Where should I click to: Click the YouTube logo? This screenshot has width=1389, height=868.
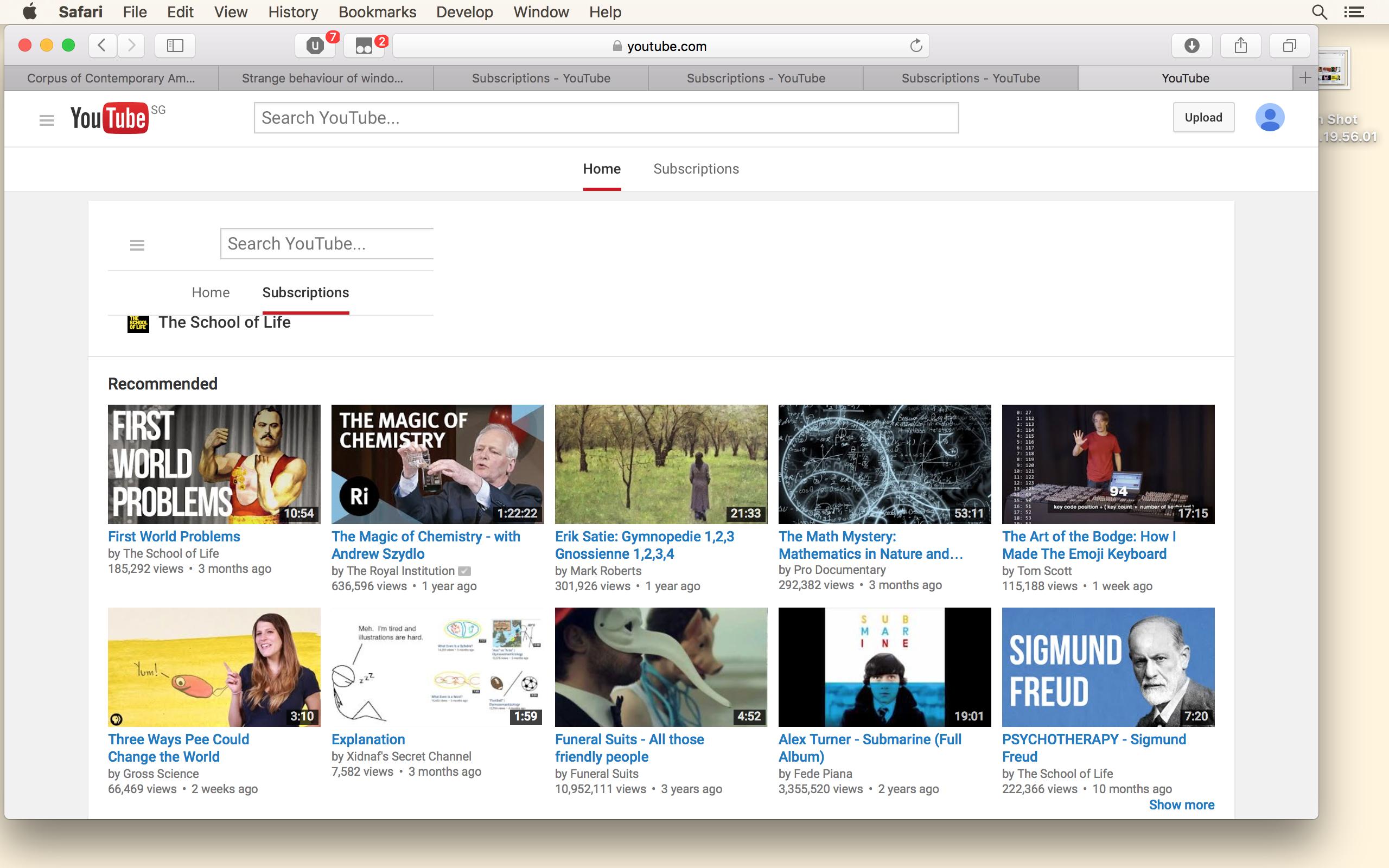point(110,118)
